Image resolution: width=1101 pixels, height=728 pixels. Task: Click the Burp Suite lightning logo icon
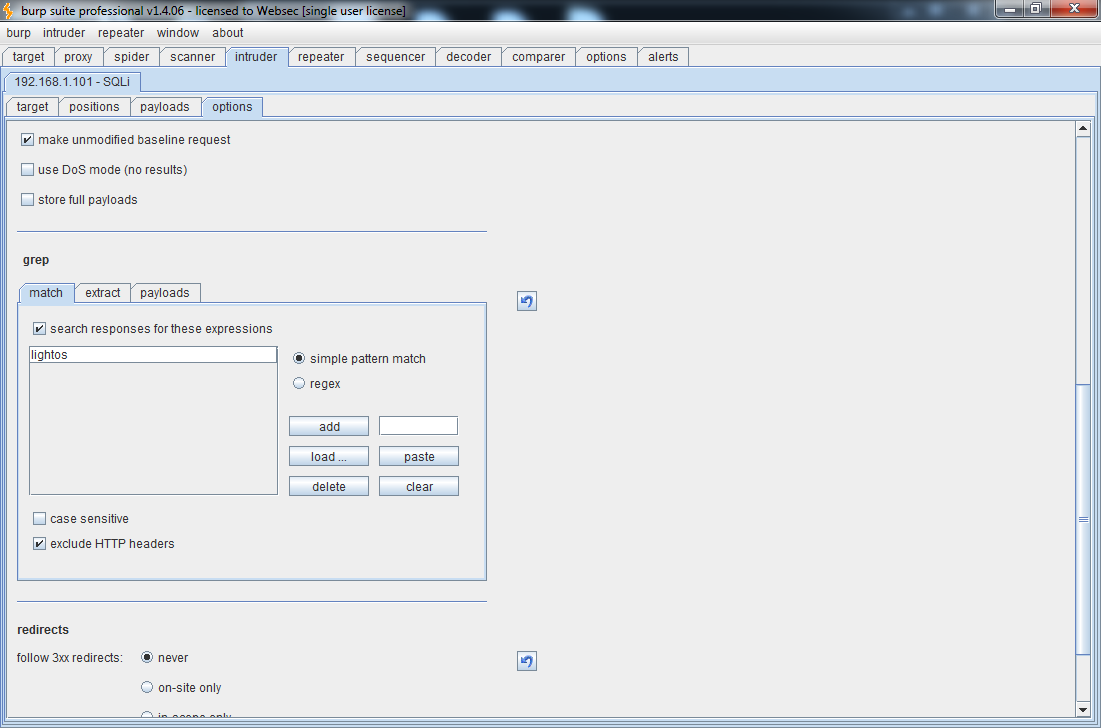click(x=9, y=10)
